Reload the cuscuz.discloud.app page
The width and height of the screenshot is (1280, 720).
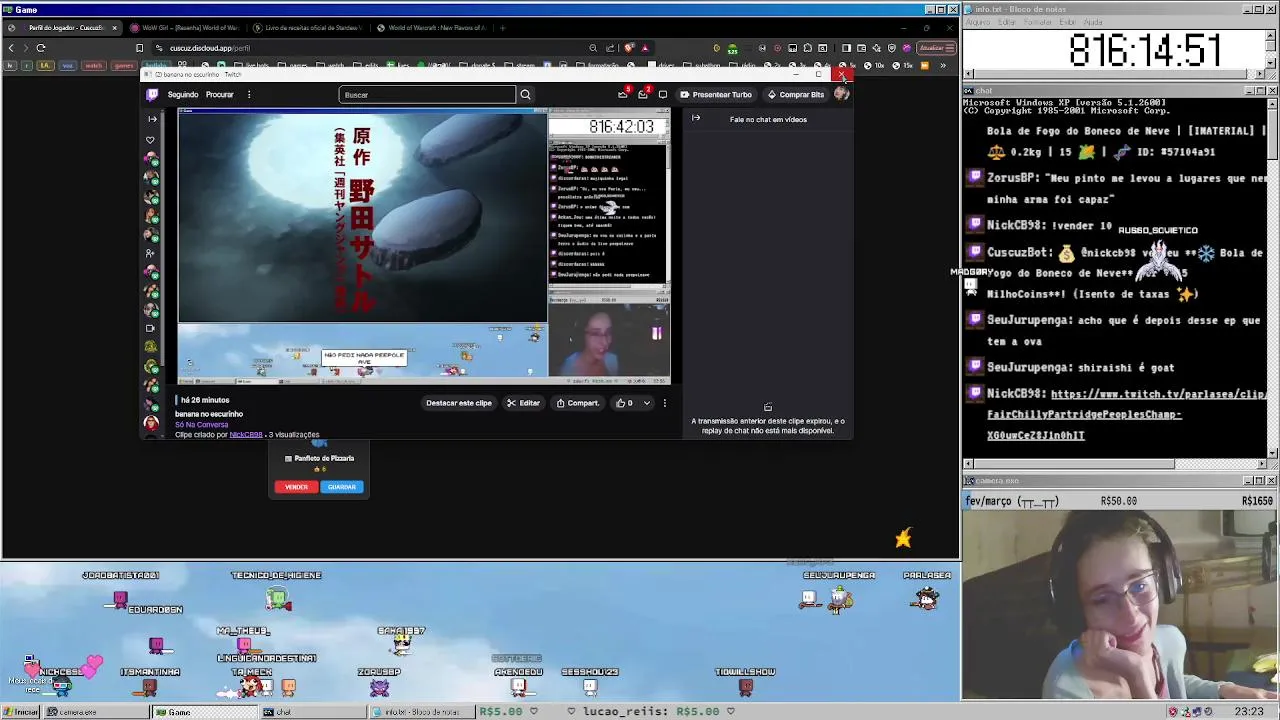click(41, 48)
